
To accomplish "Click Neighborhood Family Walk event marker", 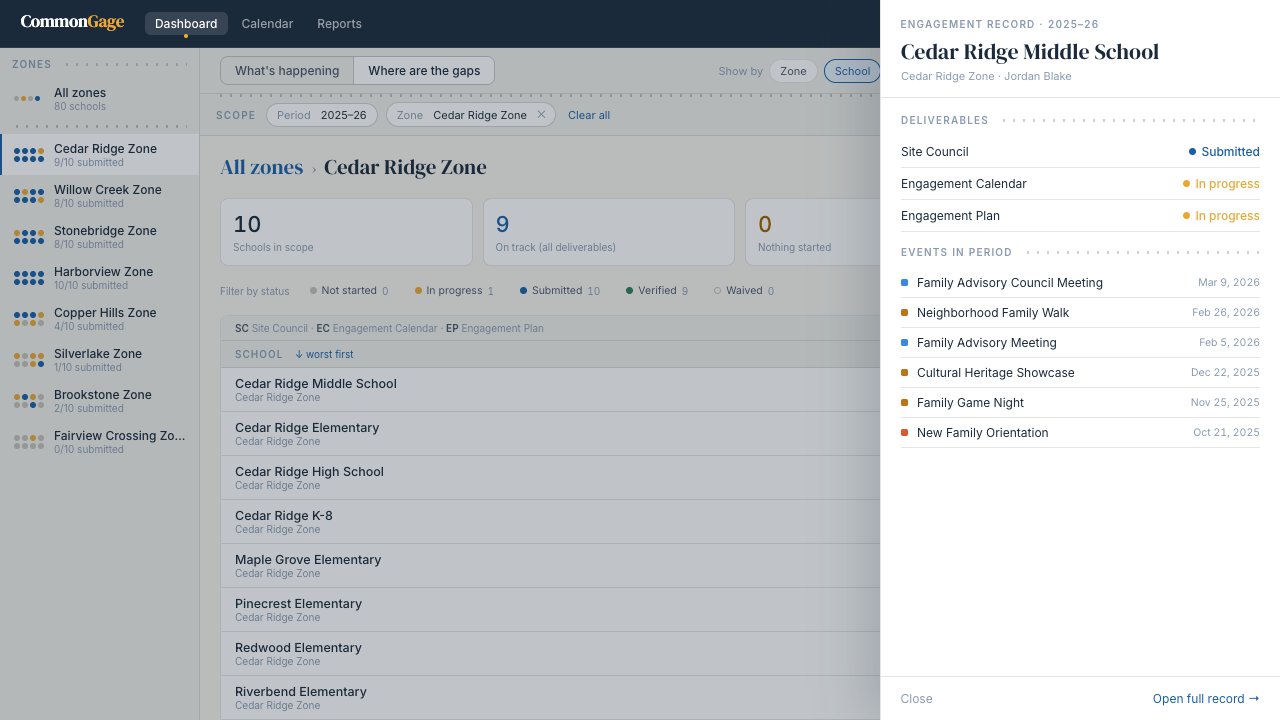I will point(905,313).
